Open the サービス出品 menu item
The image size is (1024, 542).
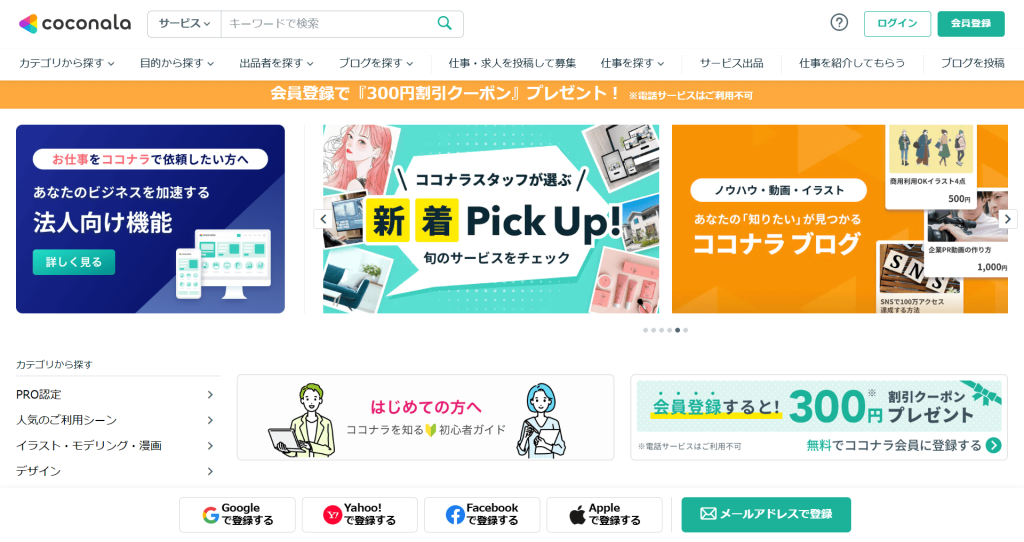pyautogui.click(x=731, y=63)
